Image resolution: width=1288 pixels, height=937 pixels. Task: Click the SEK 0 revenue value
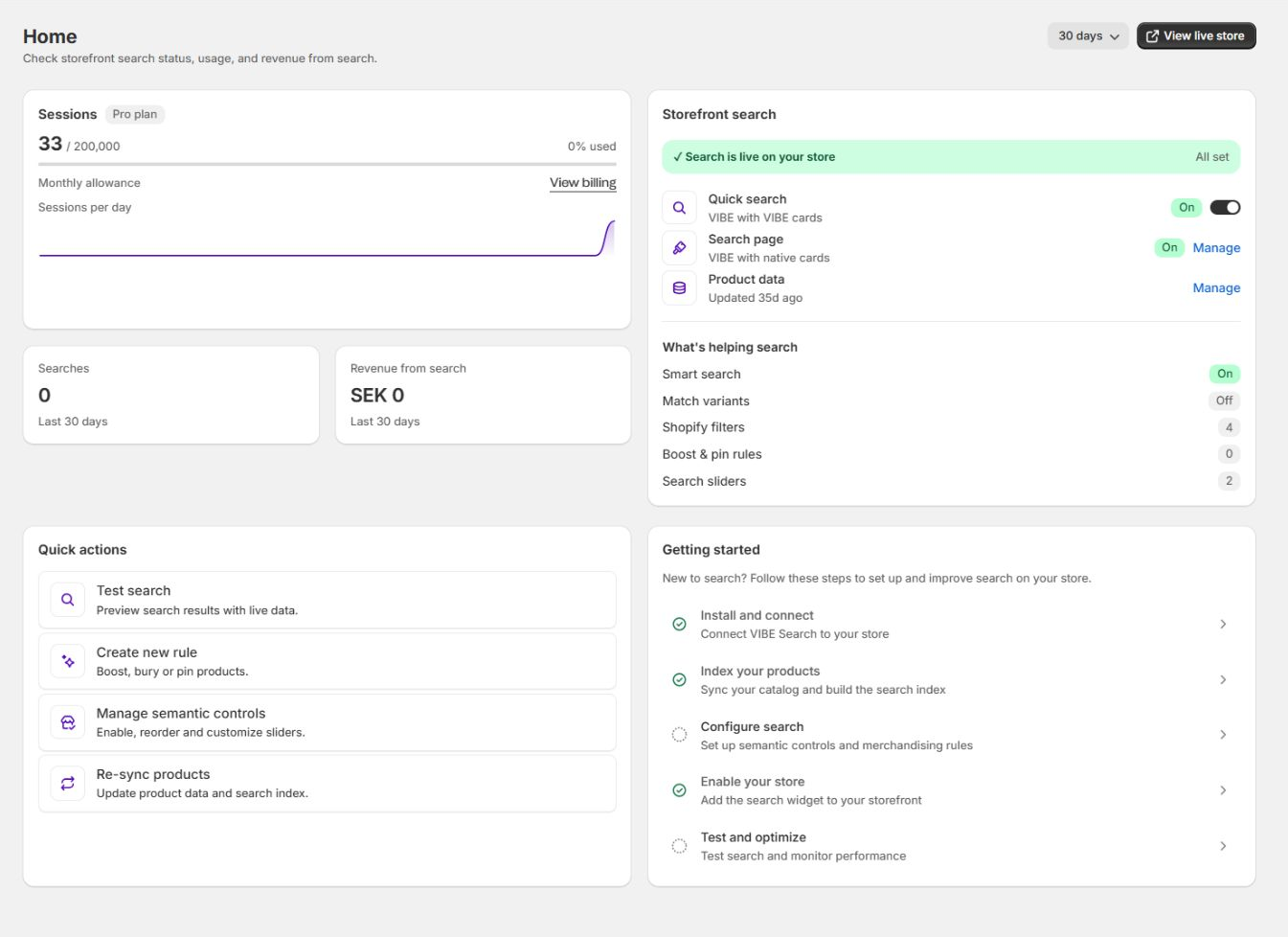(377, 395)
